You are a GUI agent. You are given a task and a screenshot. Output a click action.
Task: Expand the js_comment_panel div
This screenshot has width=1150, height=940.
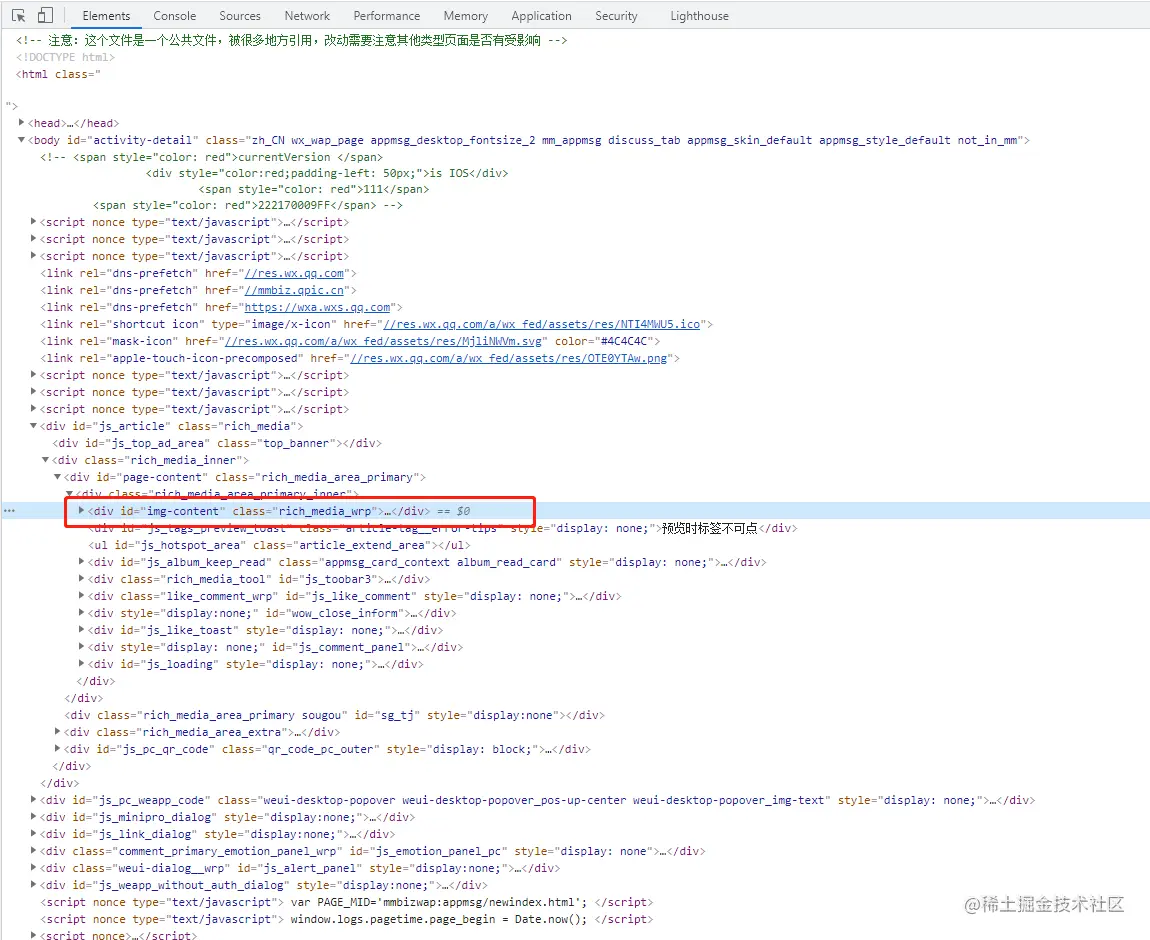(x=81, y=647)
